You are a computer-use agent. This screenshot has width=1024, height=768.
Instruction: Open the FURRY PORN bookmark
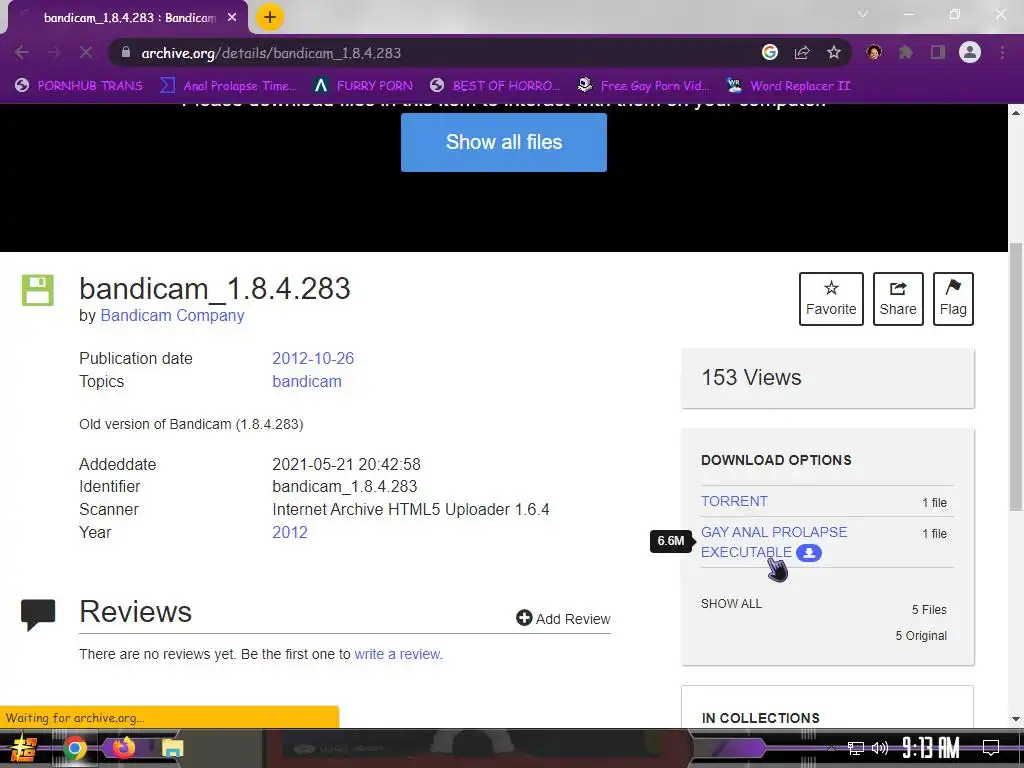(x=363, y=86)
